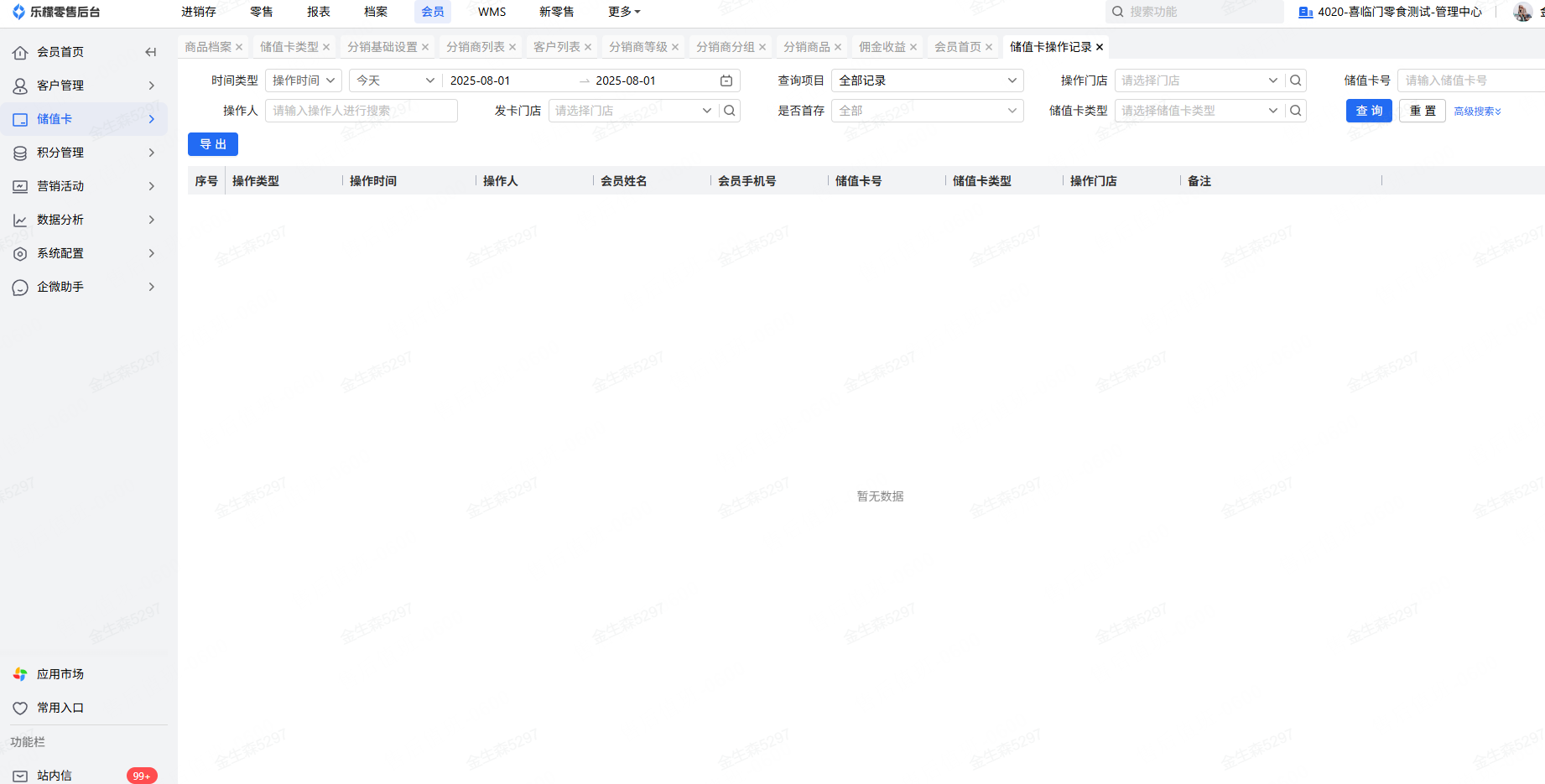This screenshot has height=784, width=1545.
Task: Click the 4020-喜临门零食测试-管理中心 store name
Action: tap(1400, 12)
